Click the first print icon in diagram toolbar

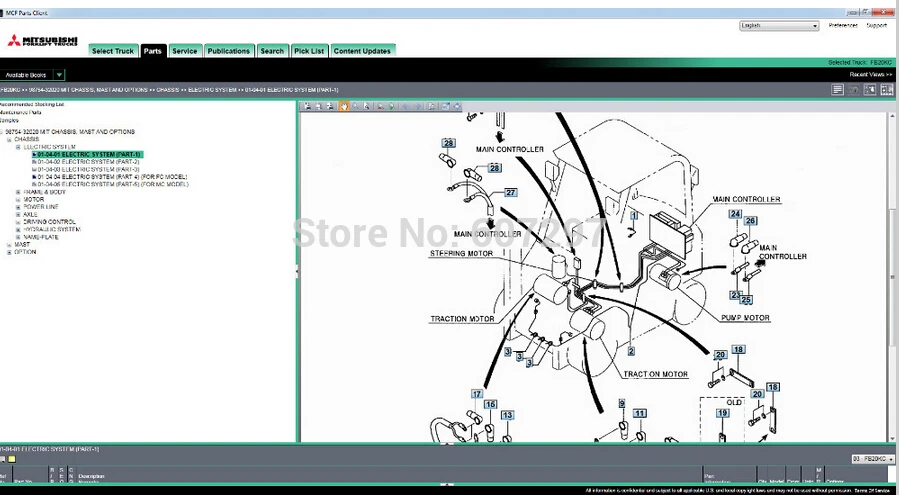pos(307,106)
